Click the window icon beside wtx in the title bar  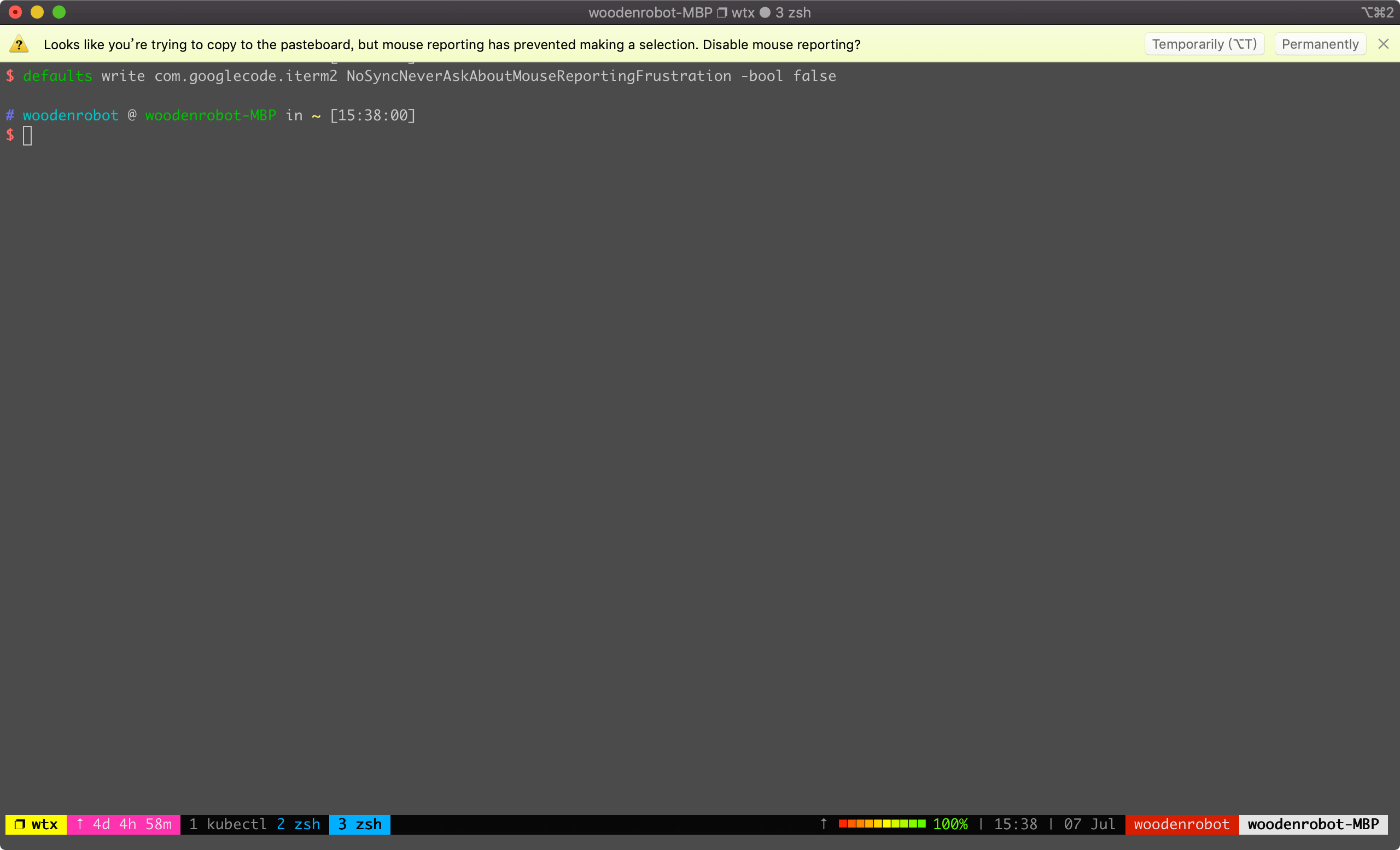pyautogui.click(x=722, y=12)
